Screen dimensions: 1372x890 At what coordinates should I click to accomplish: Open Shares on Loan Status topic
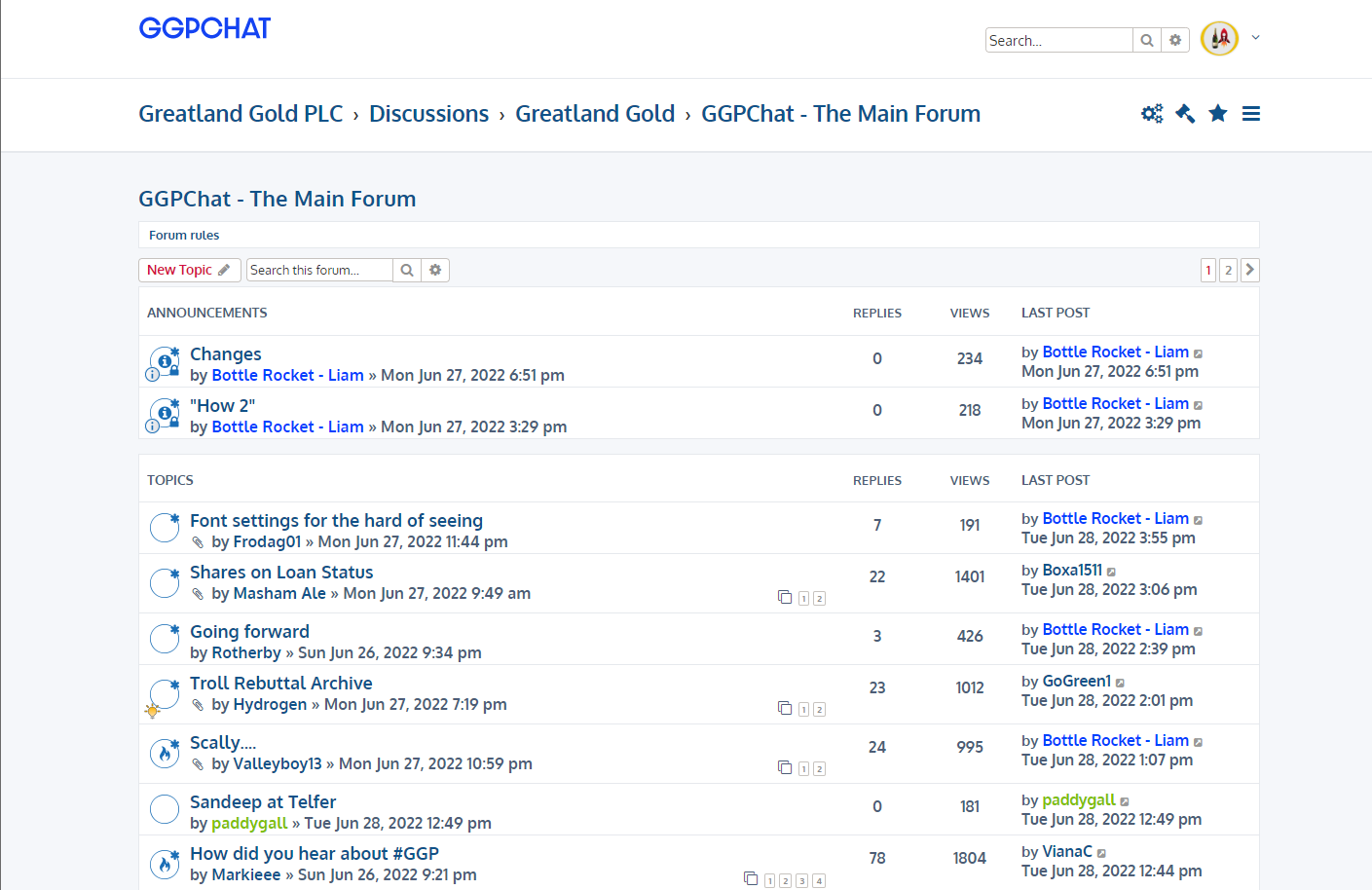pos(281,573)
